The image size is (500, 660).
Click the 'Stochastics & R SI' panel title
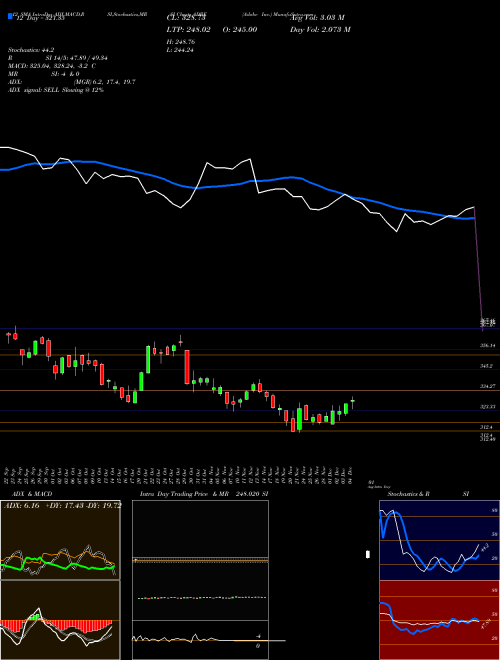[x=428, y=494]
